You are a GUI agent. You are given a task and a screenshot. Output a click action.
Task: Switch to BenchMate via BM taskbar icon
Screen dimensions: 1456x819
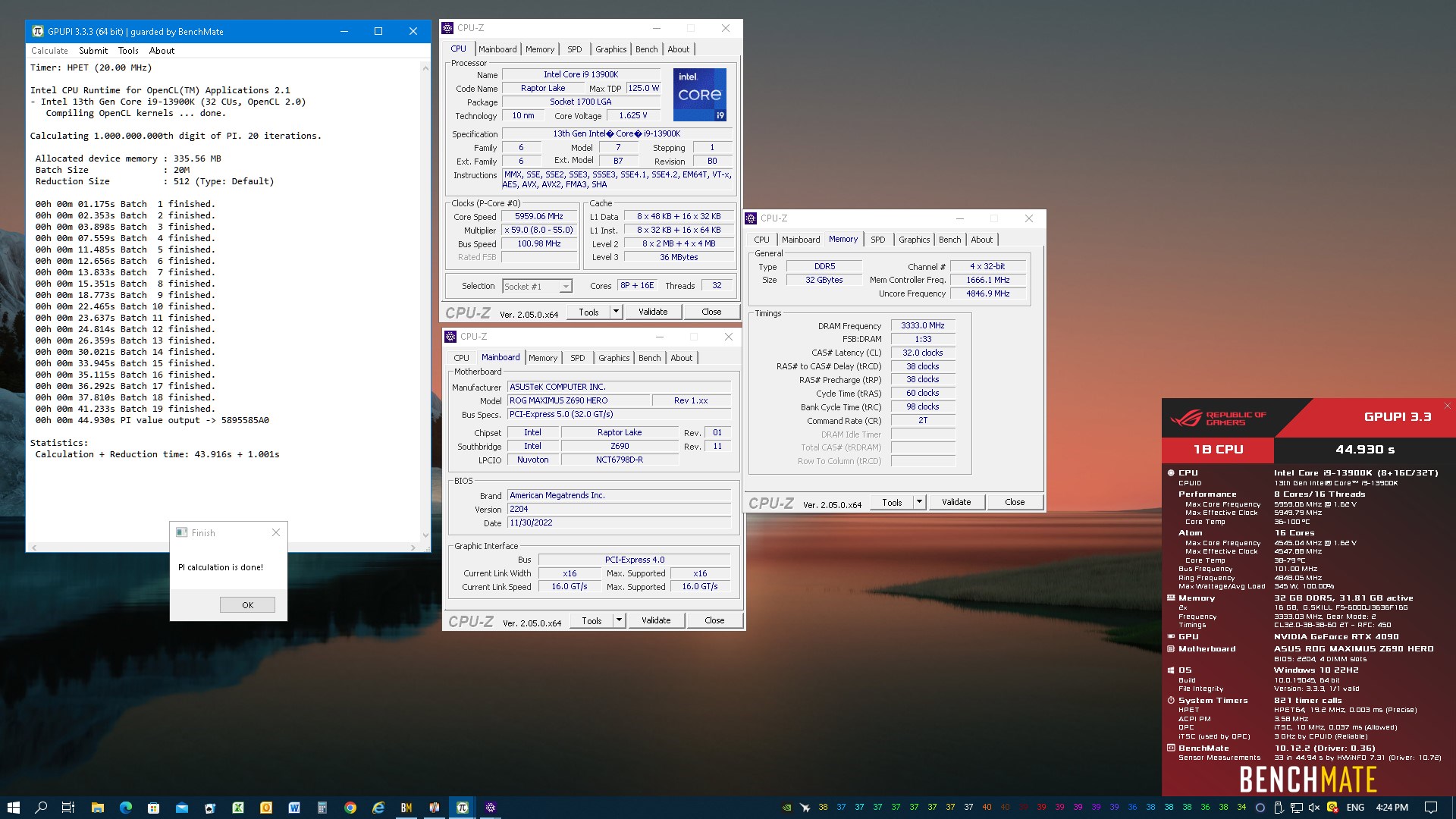(x=406, y=808)
